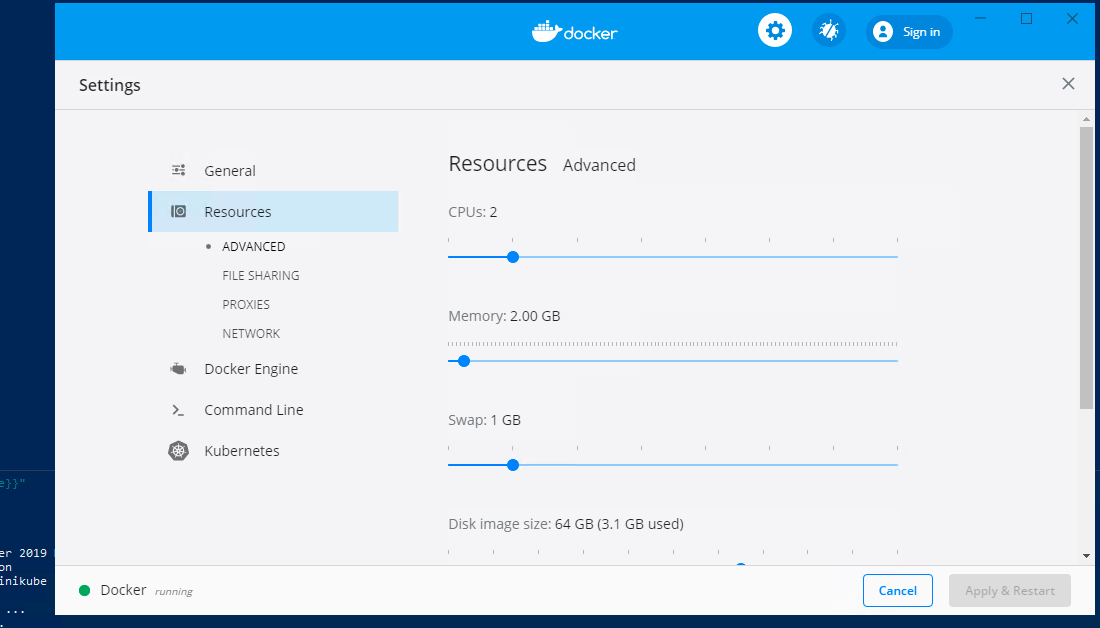The height and width of the screenshot is (628, 1100).
Task: Close the Docker Desktop window
Action: tap(1072, 18)
